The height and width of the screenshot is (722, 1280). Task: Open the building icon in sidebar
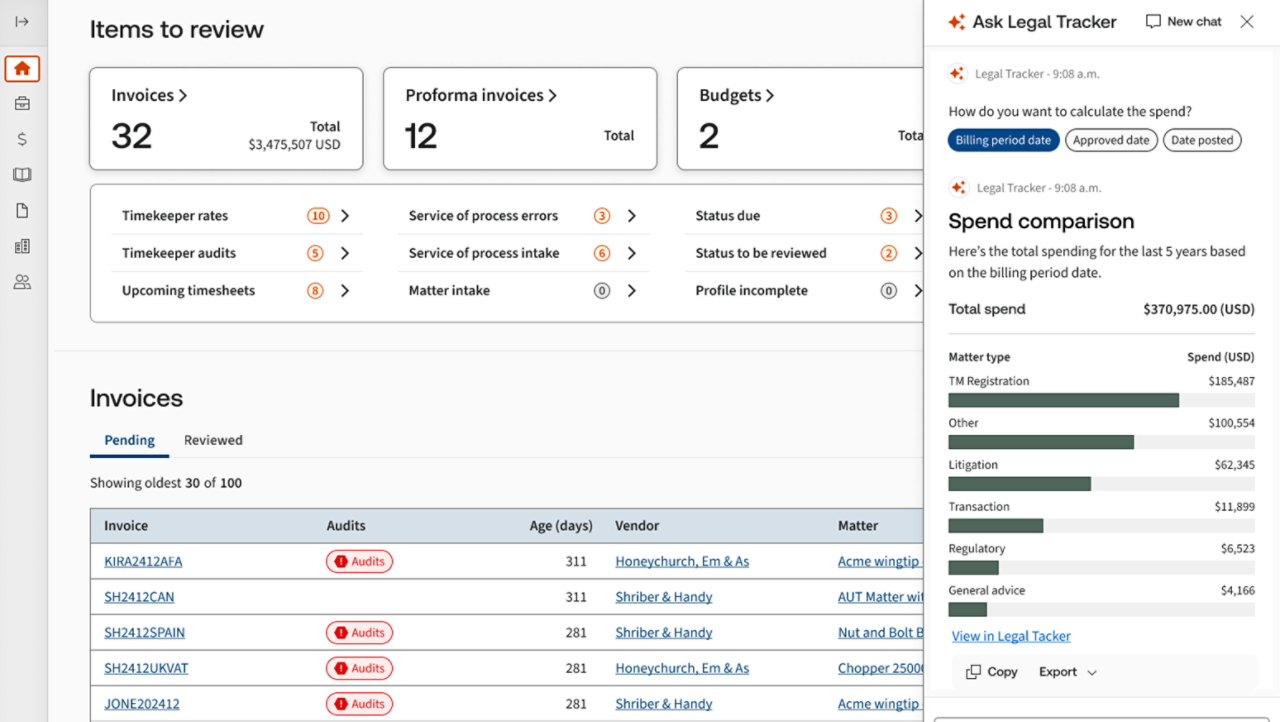(22, 246)
